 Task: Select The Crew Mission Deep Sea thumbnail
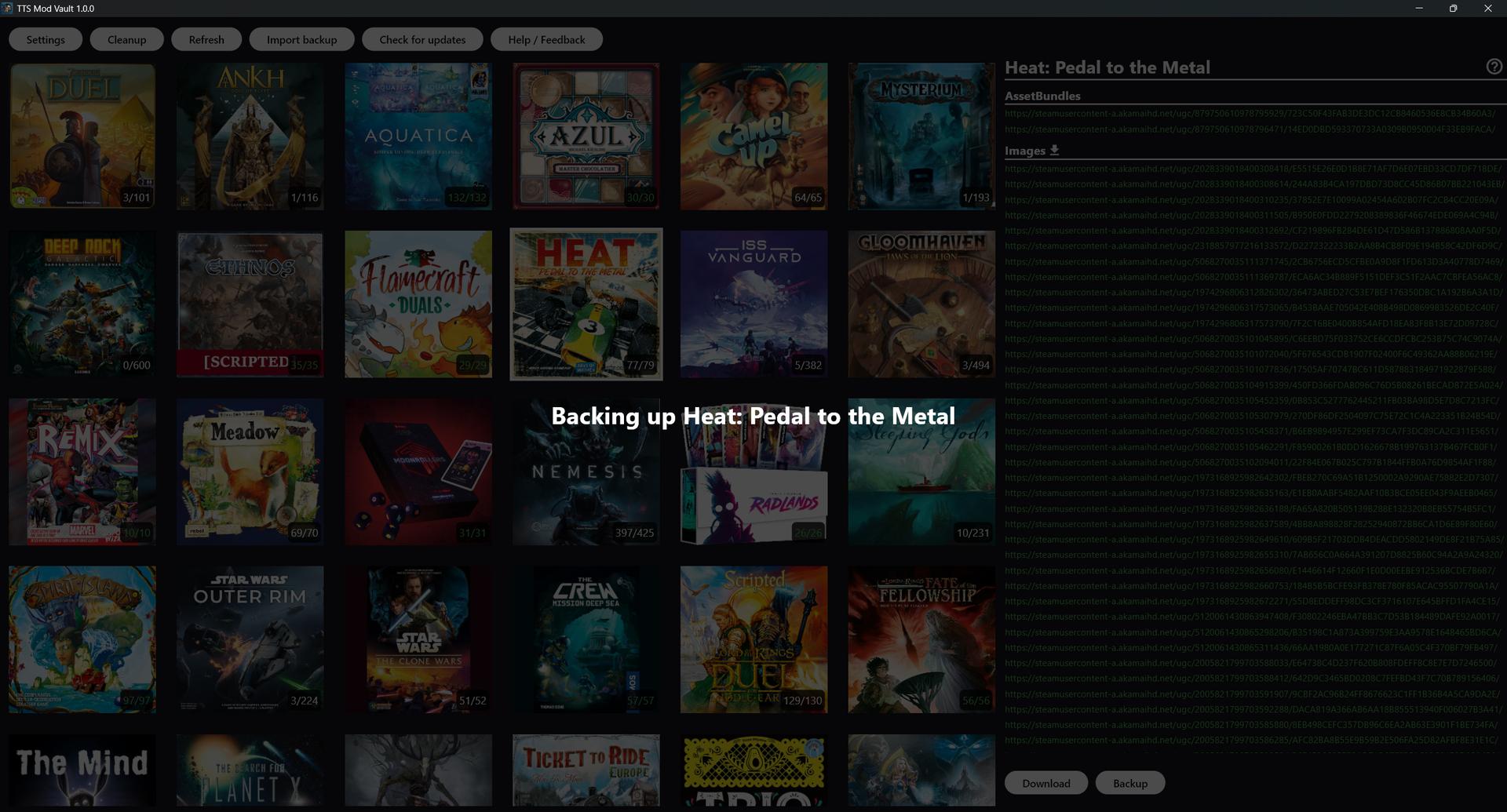click(586, 639)
